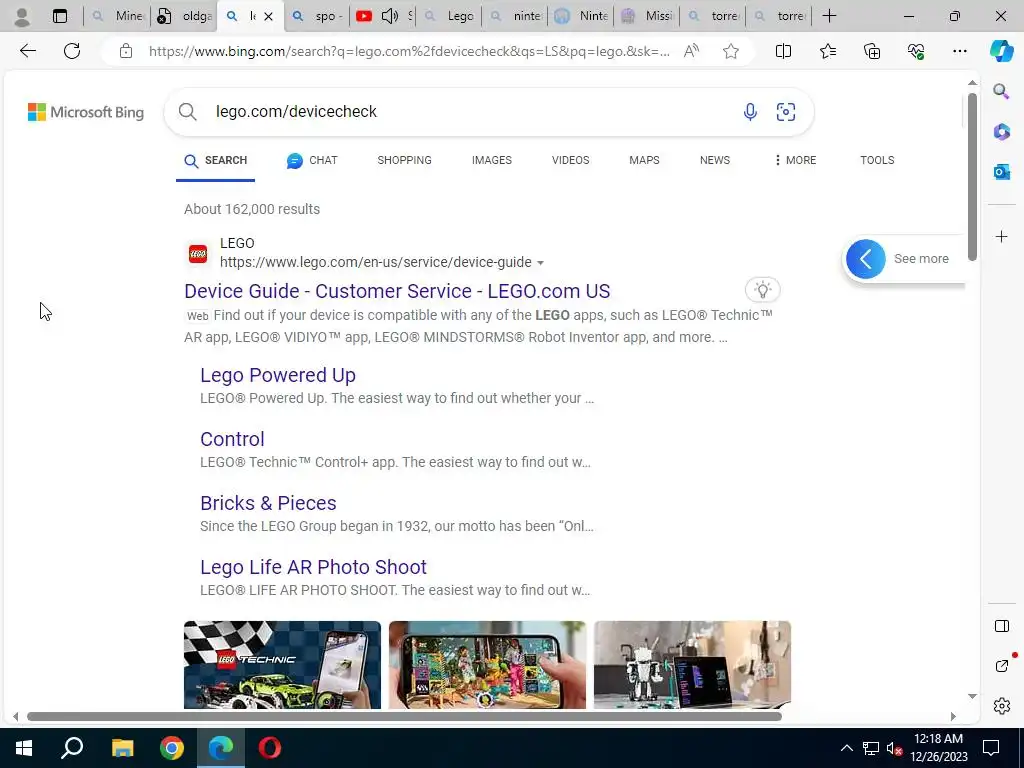Open the Favorites list
Image resolution: width=1024 pixels, height=768 pixels.
pos(827,51)
